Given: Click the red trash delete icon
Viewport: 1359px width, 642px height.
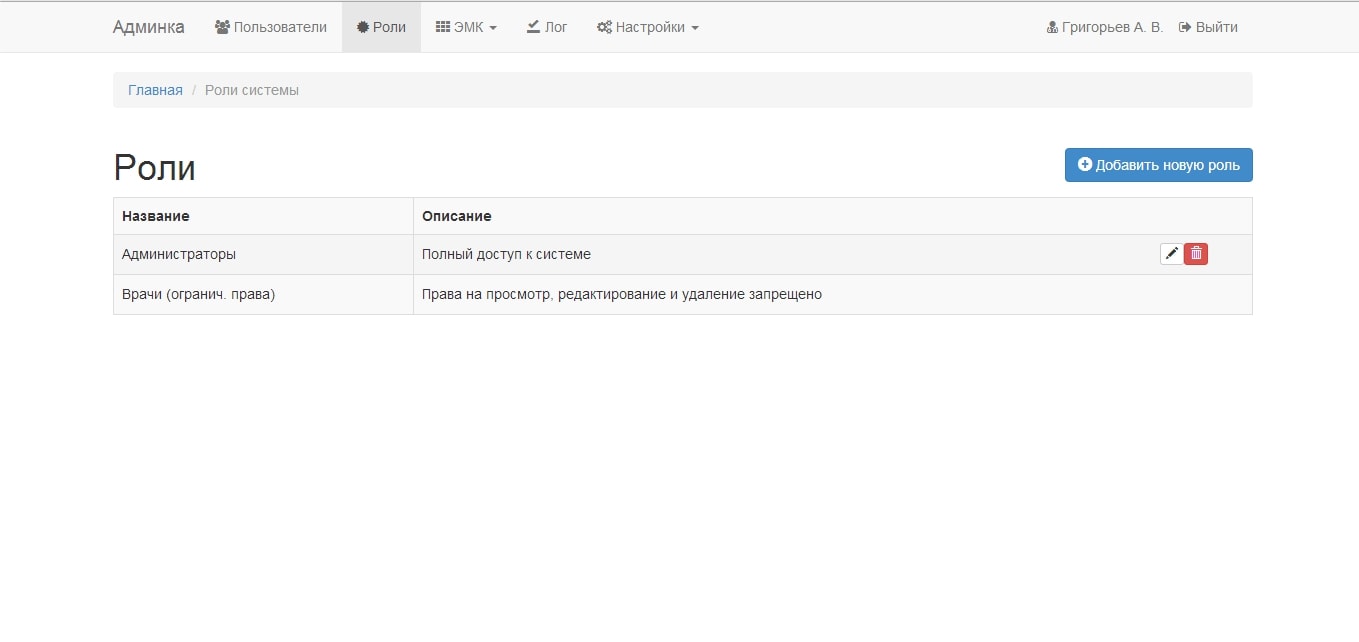Looking at the screenshot, I should (1196, 254).
